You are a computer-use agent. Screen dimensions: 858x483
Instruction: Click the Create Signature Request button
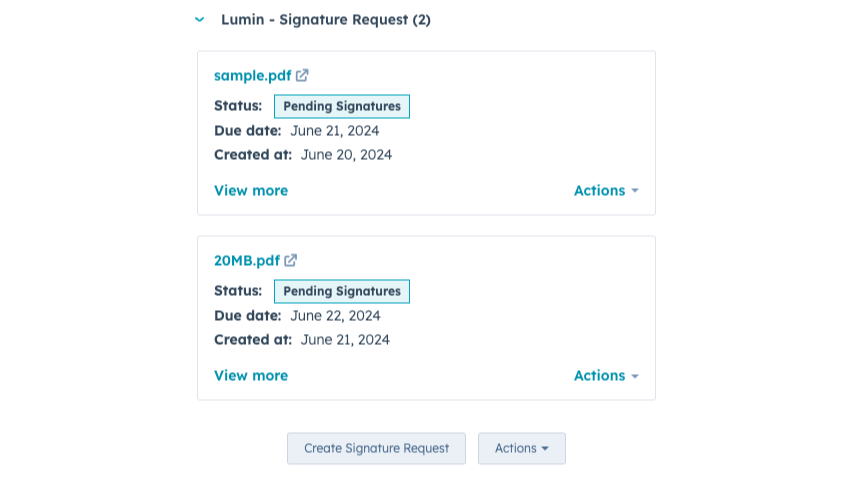click(376, 448)
